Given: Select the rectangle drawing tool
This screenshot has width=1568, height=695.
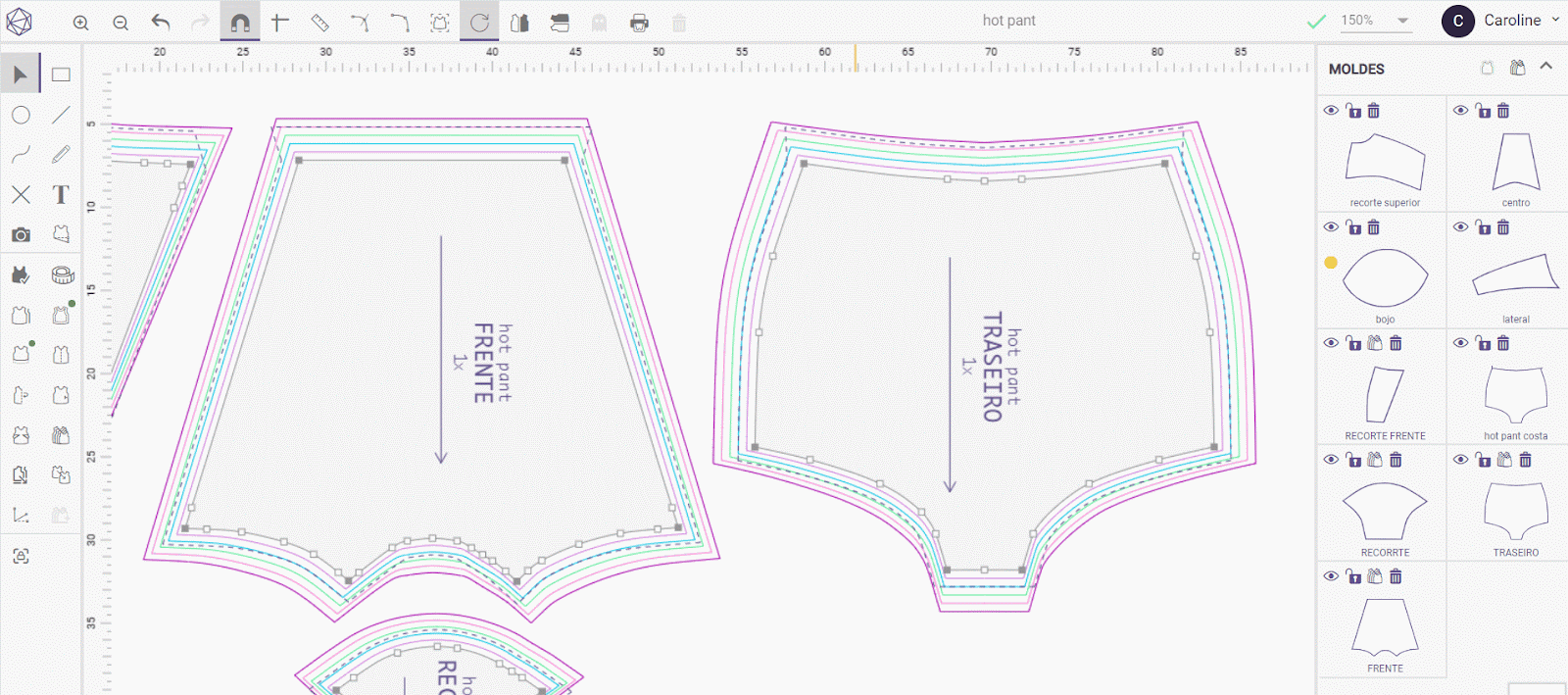Looking at the screenshot, I should pos(61,74).
